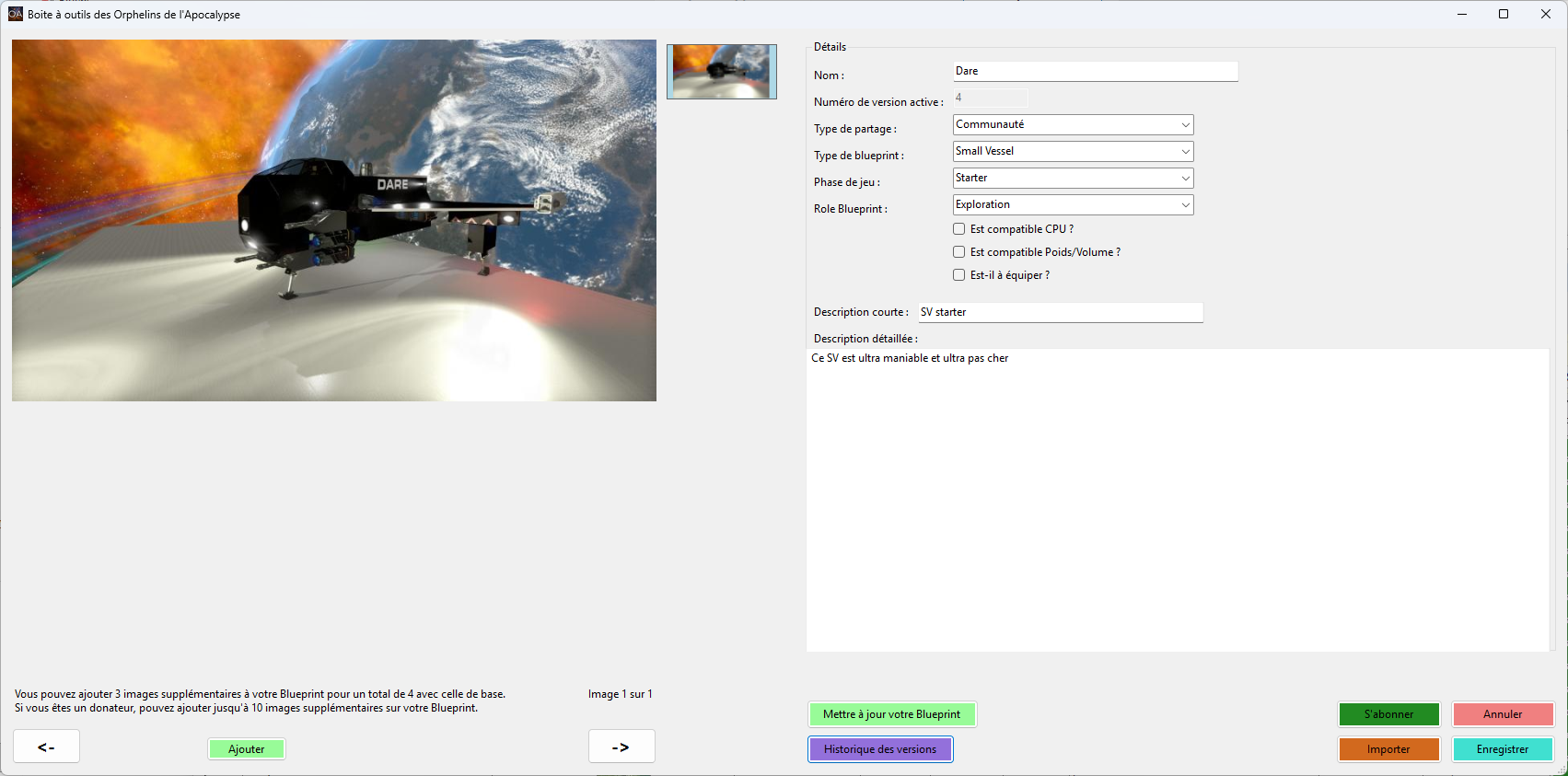Go to previous image with left arrow button
This screenshot has width=1568, height=776.
coord(46,747)
